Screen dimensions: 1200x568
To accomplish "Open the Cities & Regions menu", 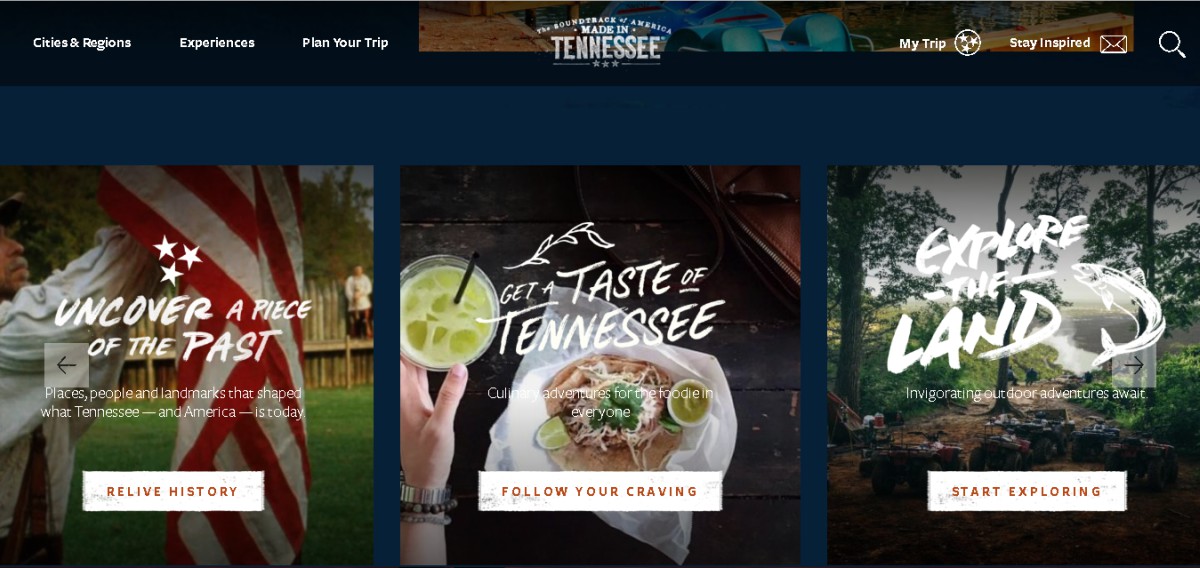I will (x=82, y=43).
